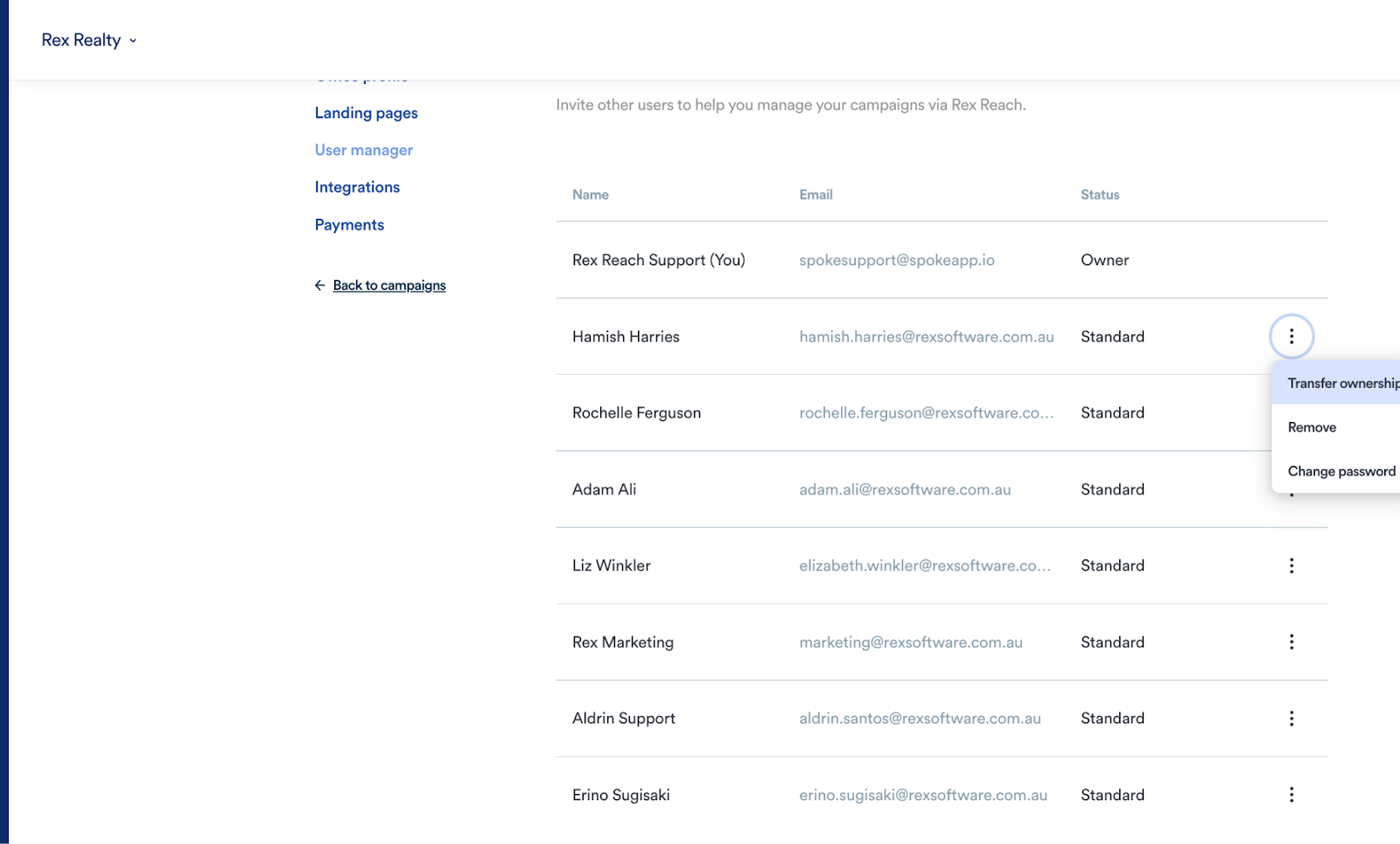Open the options menu for Liz Winkler
Screen dimensions: 1400x844
1291,566
